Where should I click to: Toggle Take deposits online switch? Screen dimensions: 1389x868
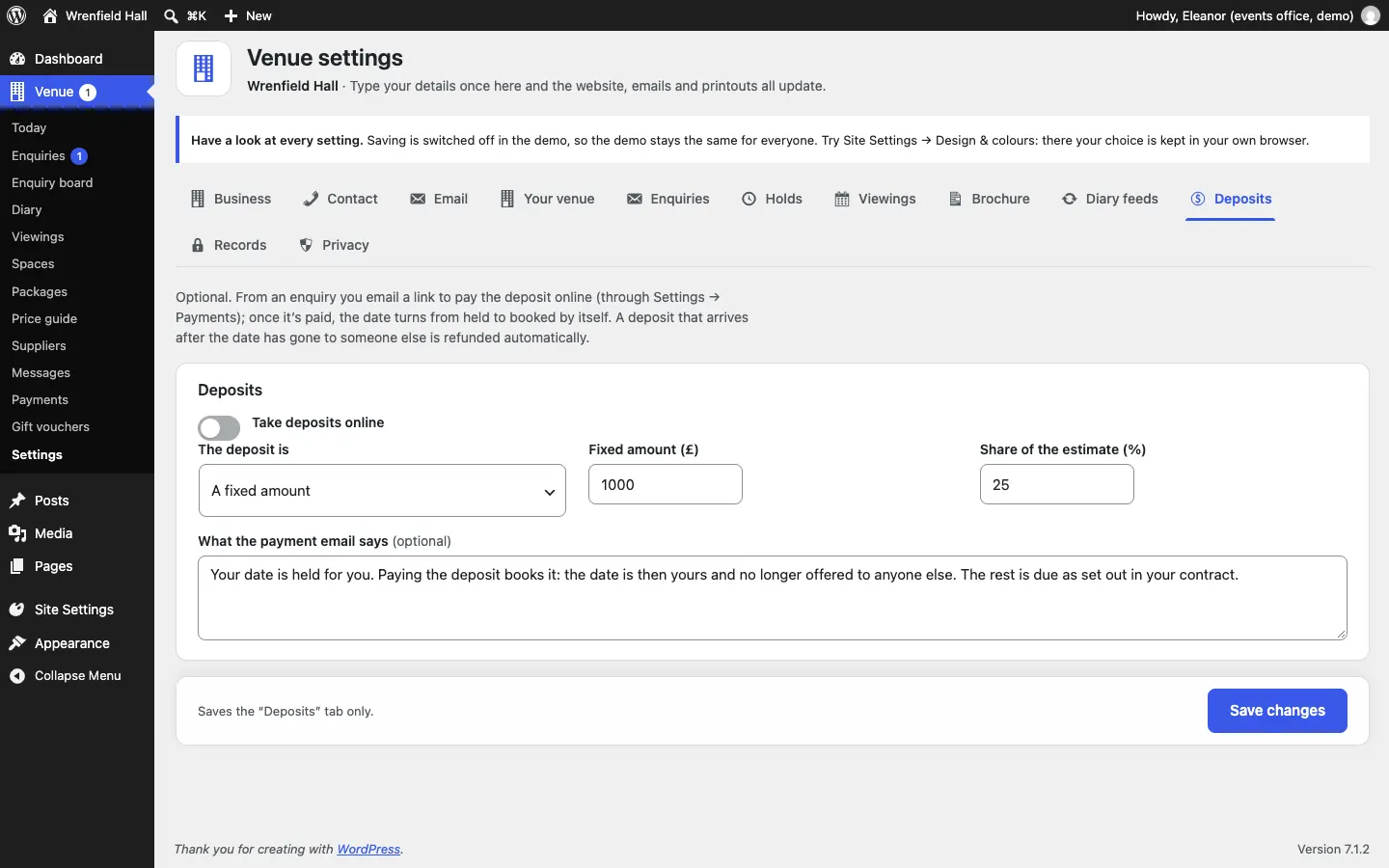point(219,428)
